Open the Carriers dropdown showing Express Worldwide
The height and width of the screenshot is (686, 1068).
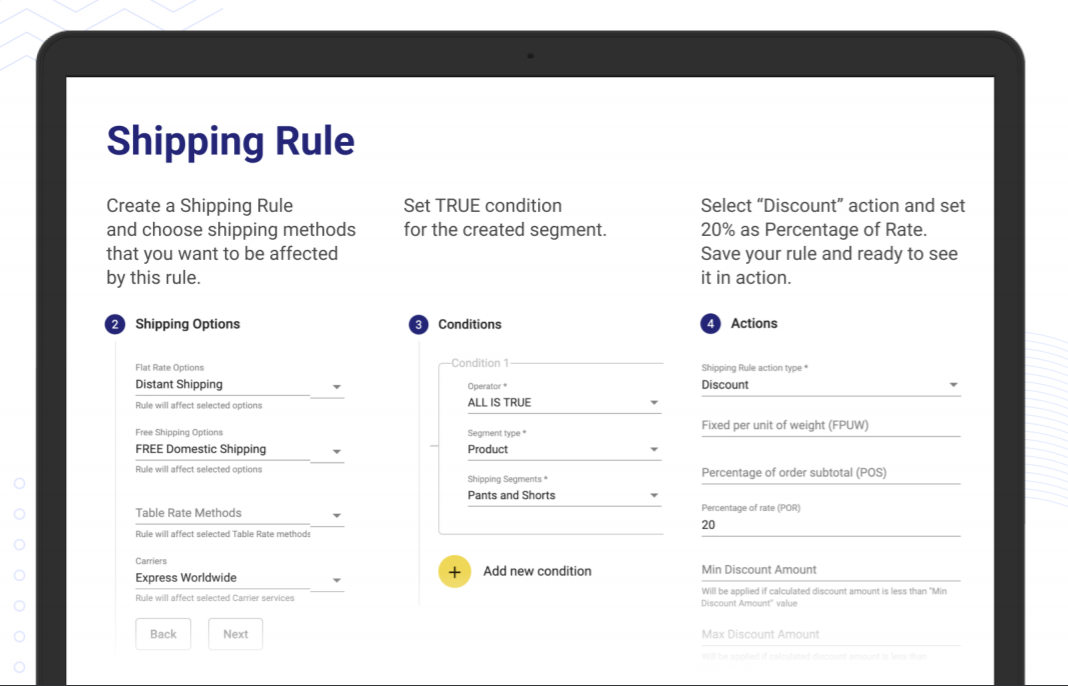click(x=338, y=578)
